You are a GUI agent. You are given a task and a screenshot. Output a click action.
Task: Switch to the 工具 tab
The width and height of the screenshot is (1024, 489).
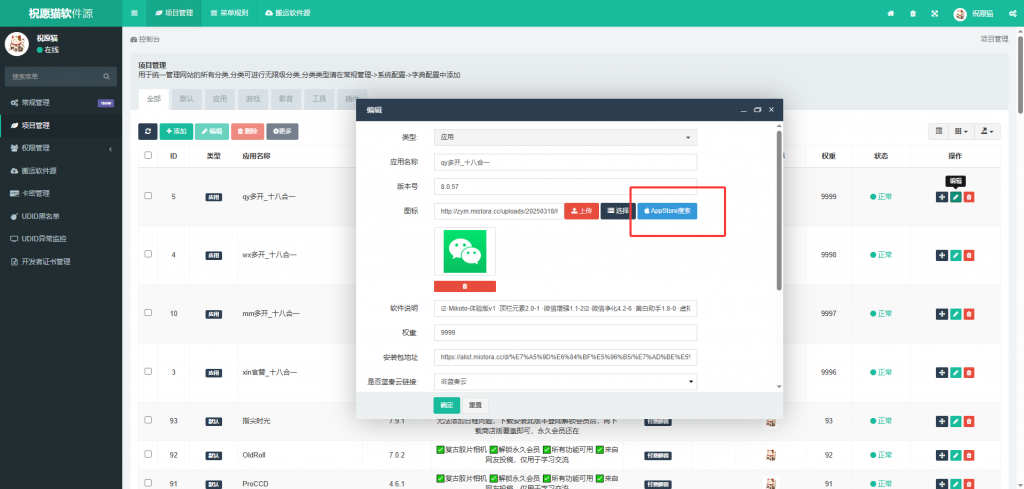(319, 99)
